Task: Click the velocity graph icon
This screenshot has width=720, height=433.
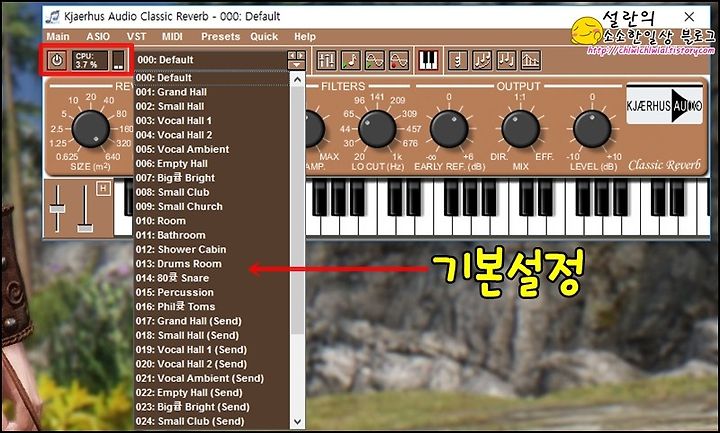Action: click(x=530, y=60)
